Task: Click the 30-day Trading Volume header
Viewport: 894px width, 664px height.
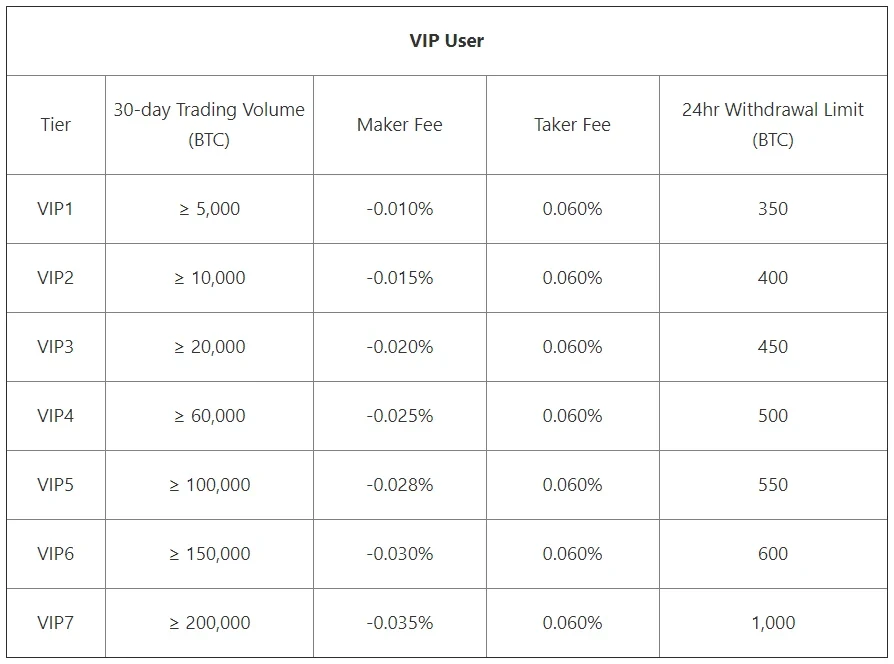Action: [209, 124]
